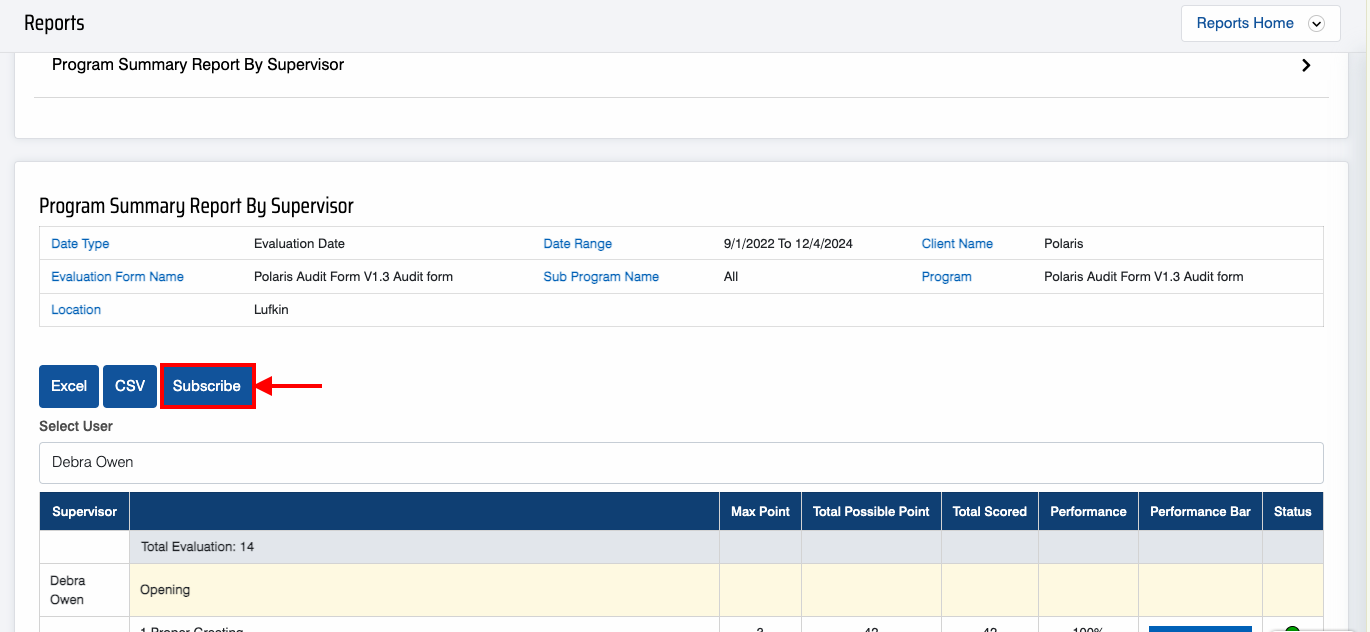The image size is (1370, 632).
Task: Subscribe to this report
Action: pos(207,386)
